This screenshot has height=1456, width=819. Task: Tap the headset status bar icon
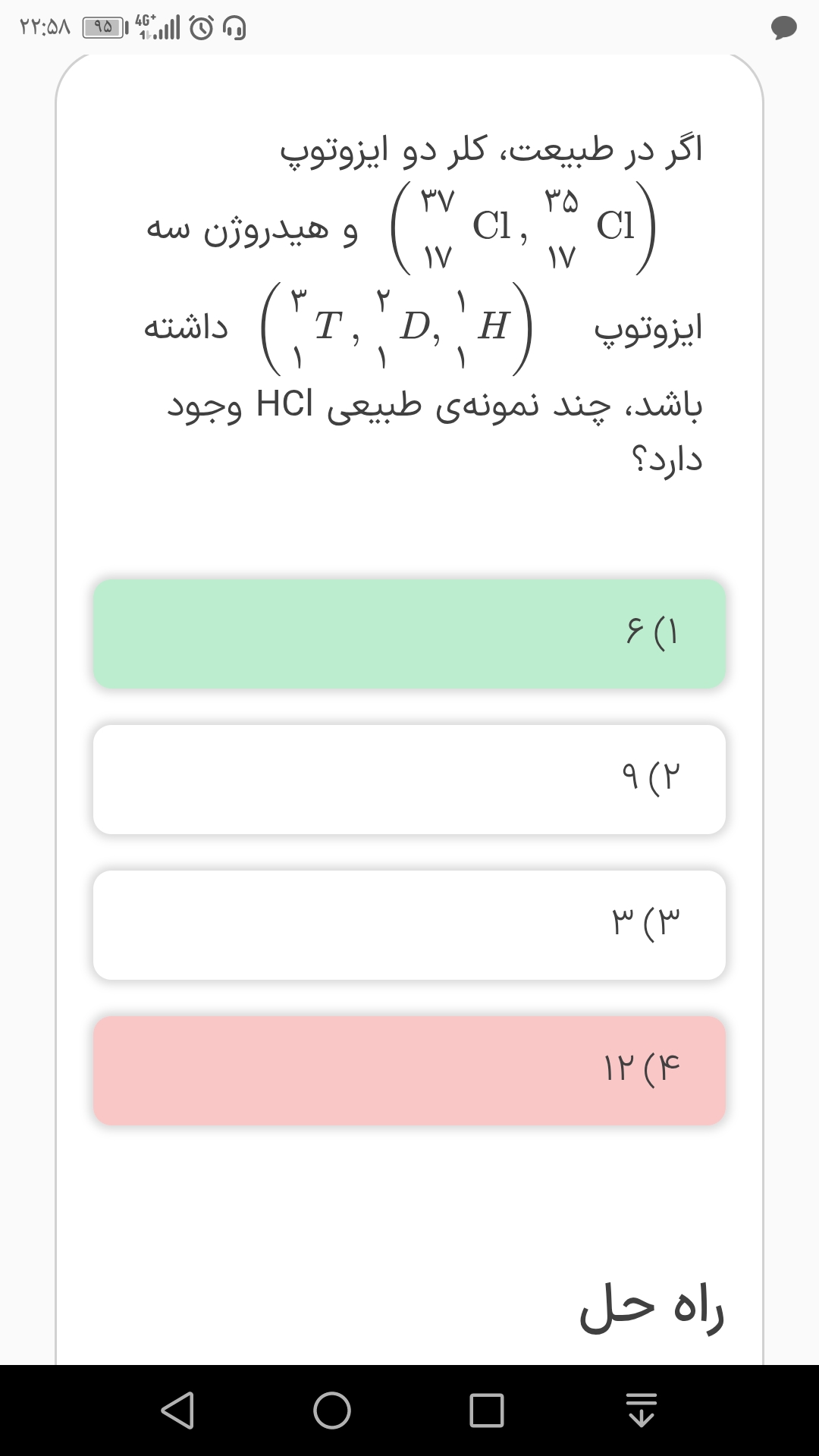coord(234,29)
